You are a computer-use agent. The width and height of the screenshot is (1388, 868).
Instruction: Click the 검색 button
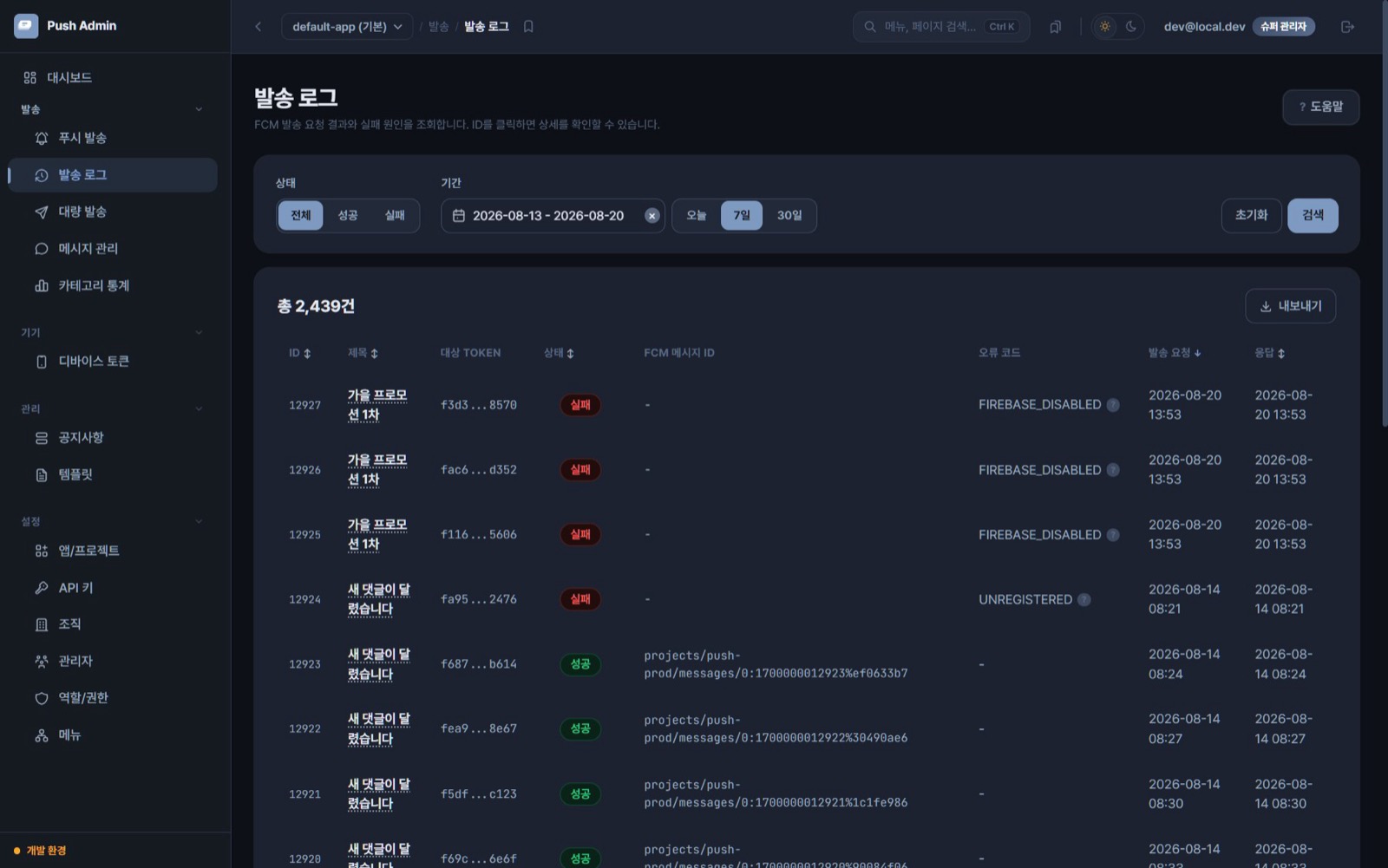[1313, 216]
